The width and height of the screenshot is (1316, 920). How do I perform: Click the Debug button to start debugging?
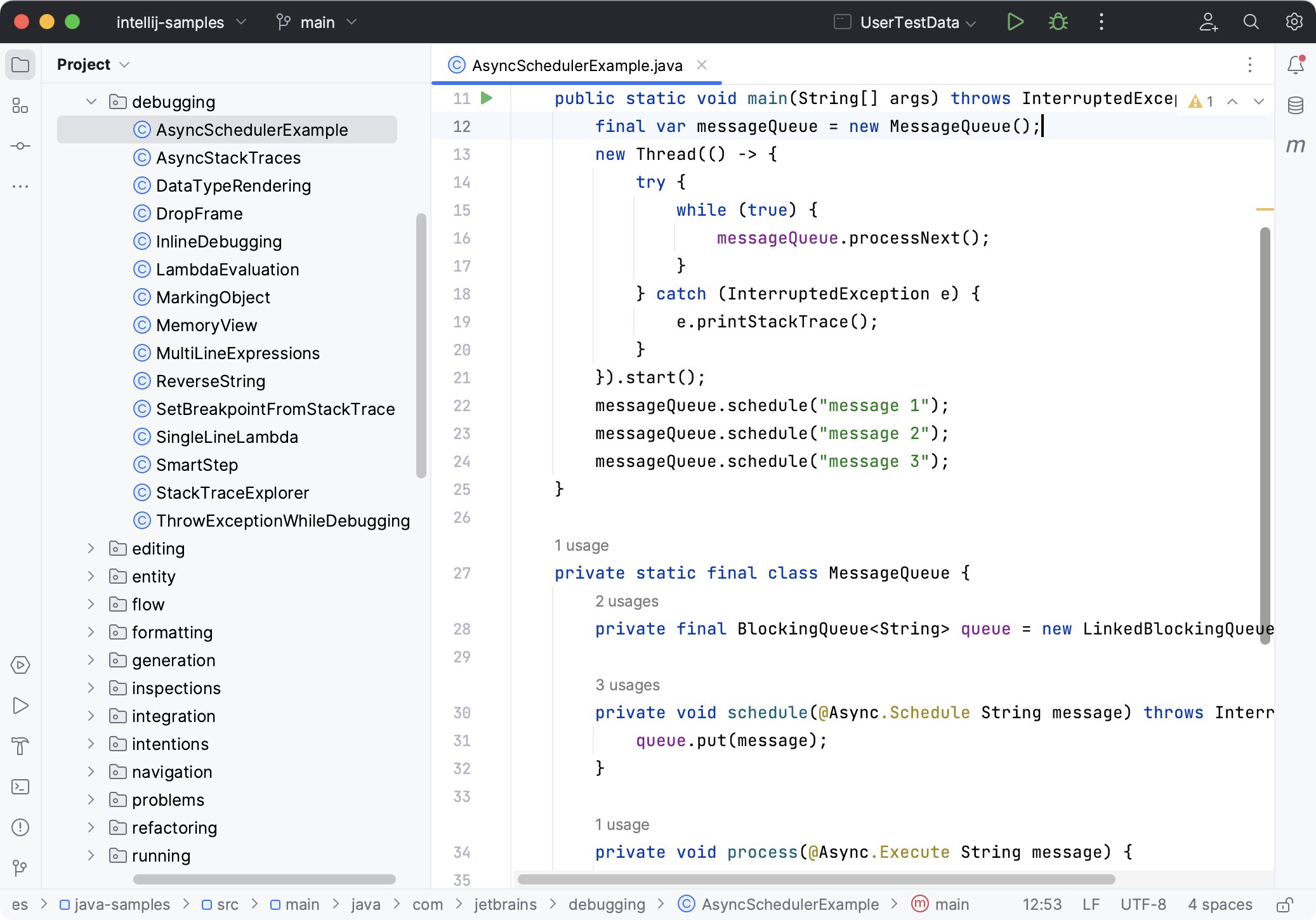(1058, 22)
